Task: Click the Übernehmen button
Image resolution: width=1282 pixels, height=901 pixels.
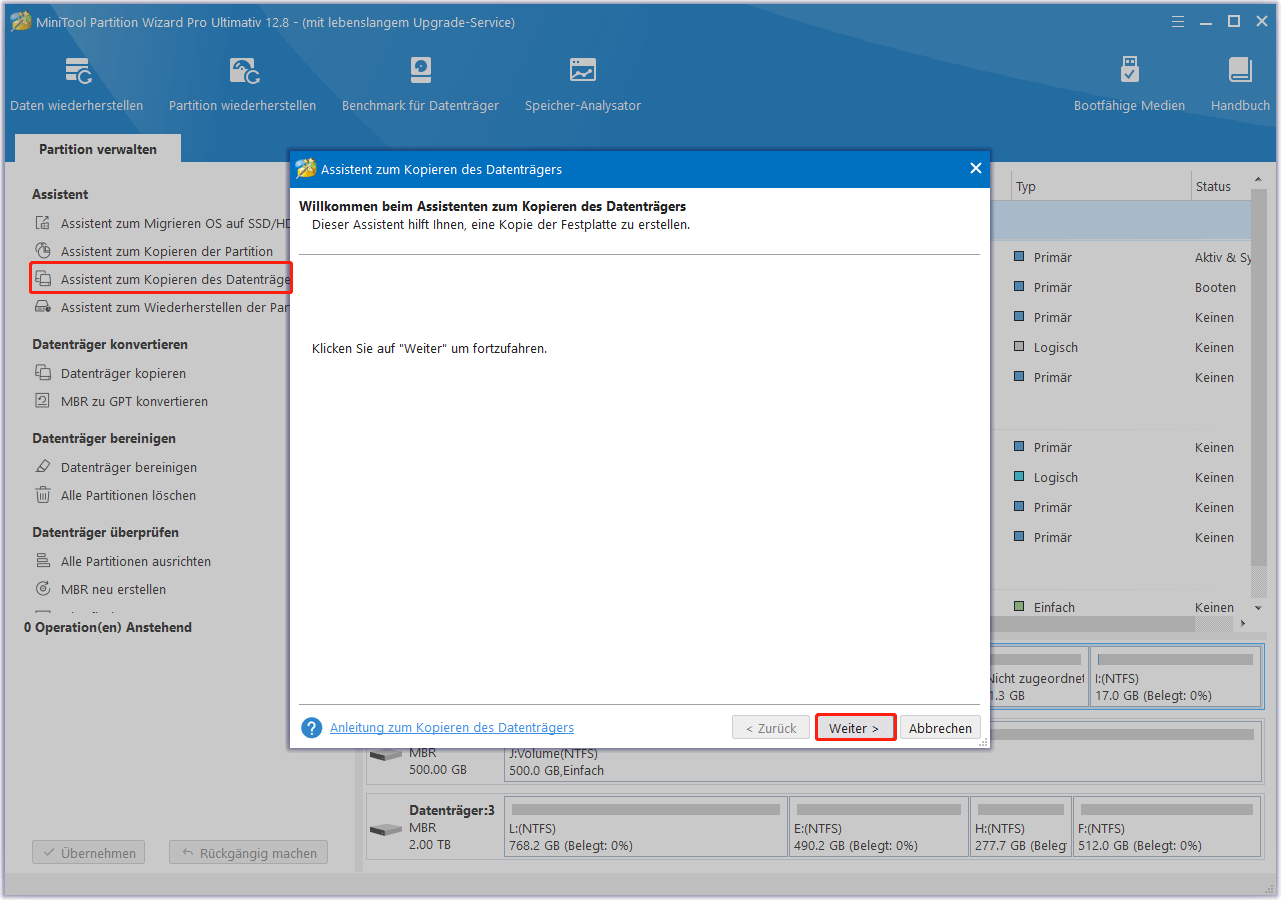Action: tap(89, 853)
